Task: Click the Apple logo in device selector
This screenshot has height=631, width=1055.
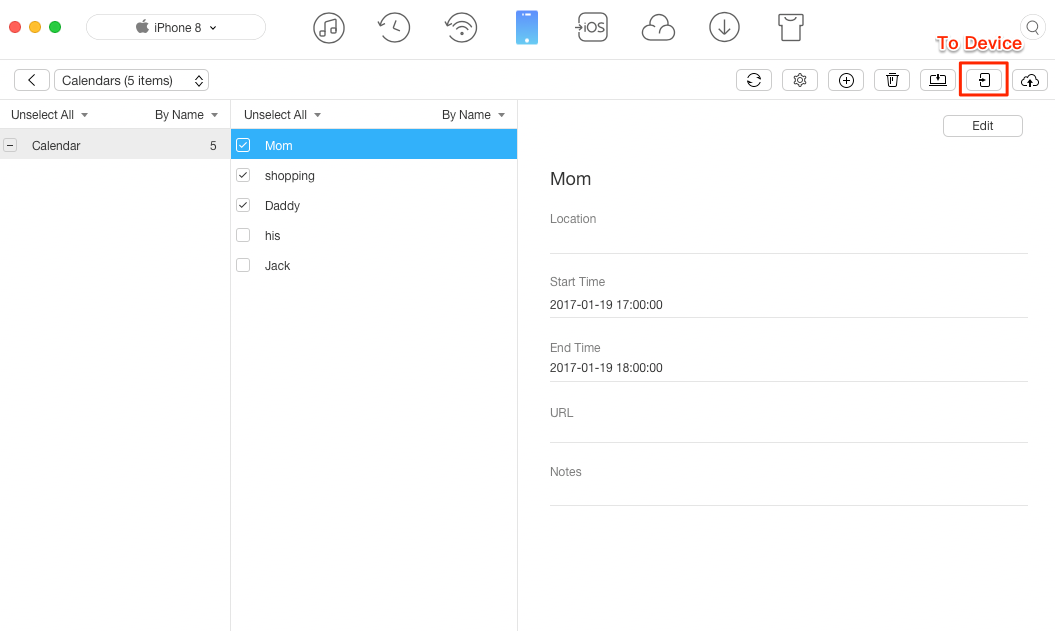Action: click(142, 27)
